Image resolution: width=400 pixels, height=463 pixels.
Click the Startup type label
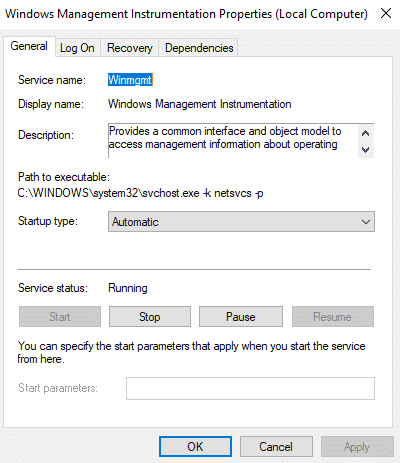48,221
